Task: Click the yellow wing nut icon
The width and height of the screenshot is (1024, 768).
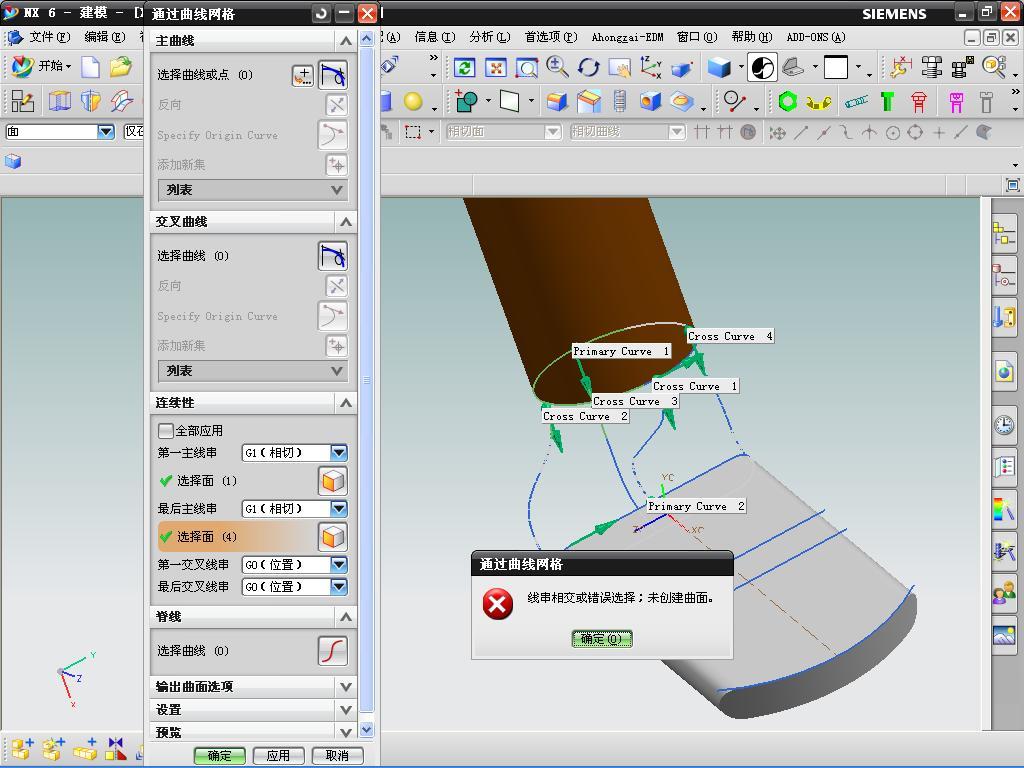Action: (818, 102)
